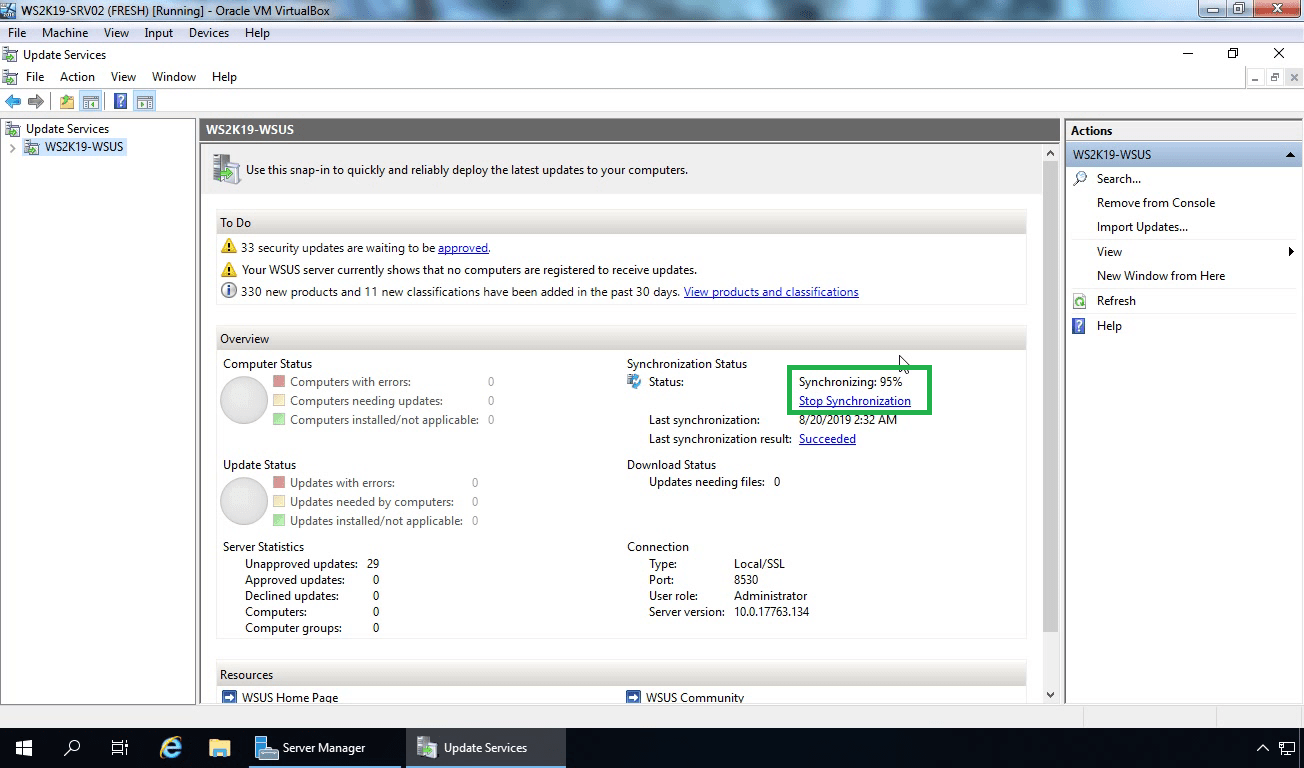Image resolution: width=1304 pixels, height=768 pixels.
Task: Open VirtualBox Machine menu
Action: click(x=65, y=33)
